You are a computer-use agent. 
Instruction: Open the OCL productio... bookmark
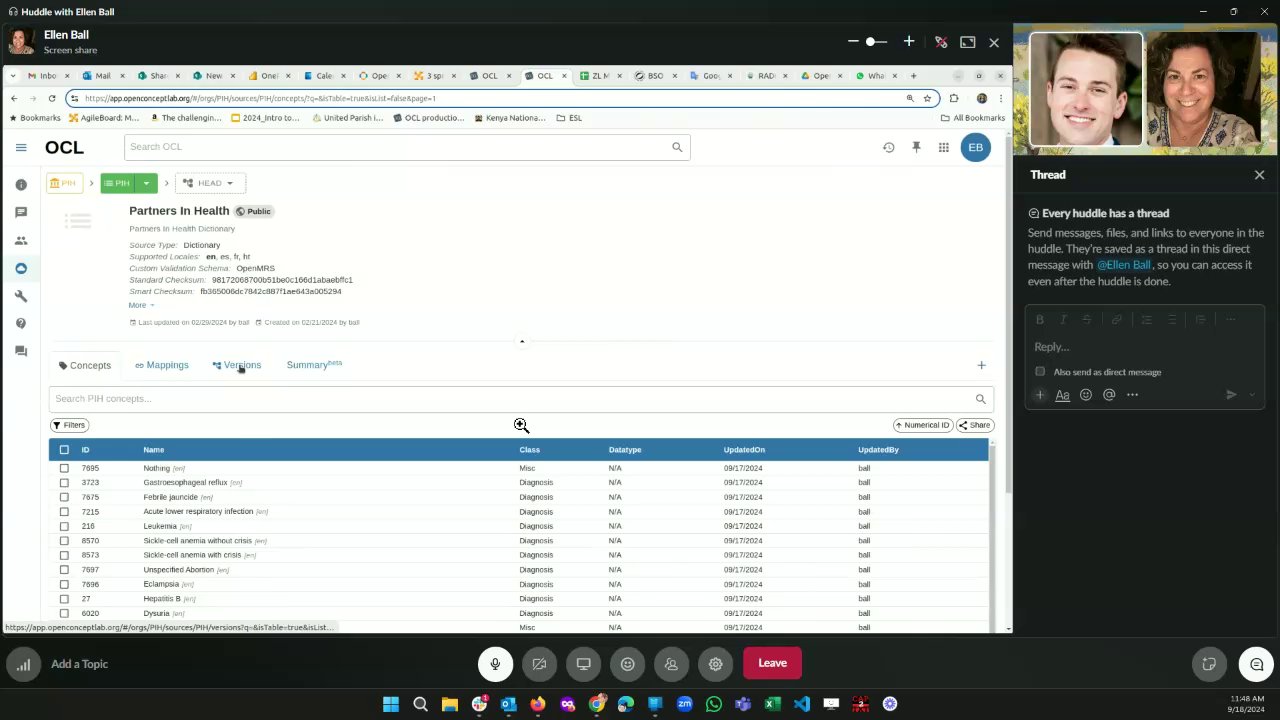428,118
